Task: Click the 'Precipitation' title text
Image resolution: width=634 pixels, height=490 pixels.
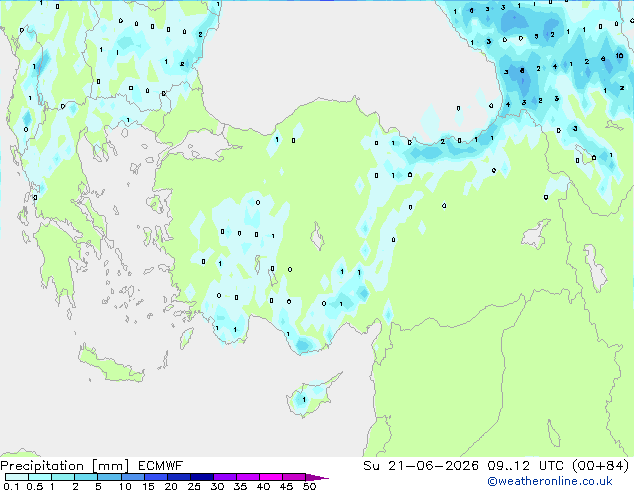Action: coord(42,466)
